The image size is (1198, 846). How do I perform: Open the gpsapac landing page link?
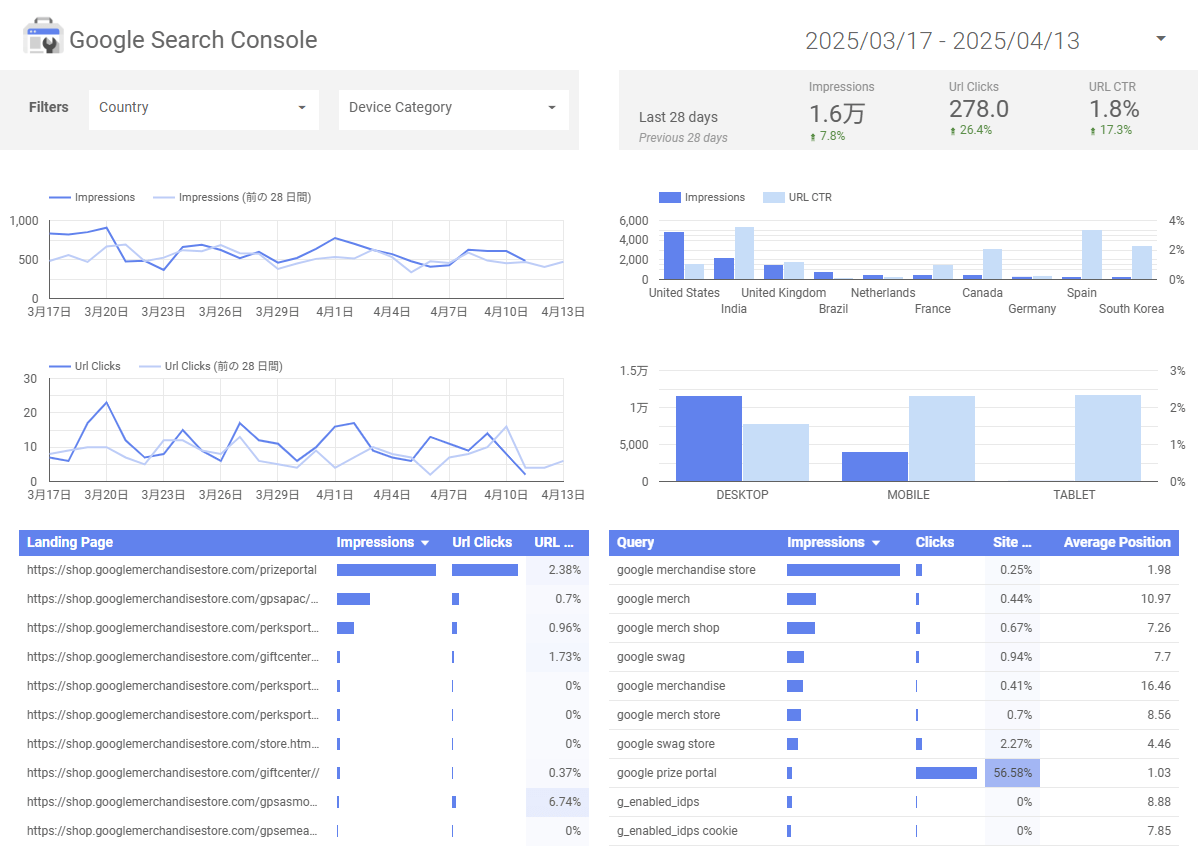click(173, 599)
